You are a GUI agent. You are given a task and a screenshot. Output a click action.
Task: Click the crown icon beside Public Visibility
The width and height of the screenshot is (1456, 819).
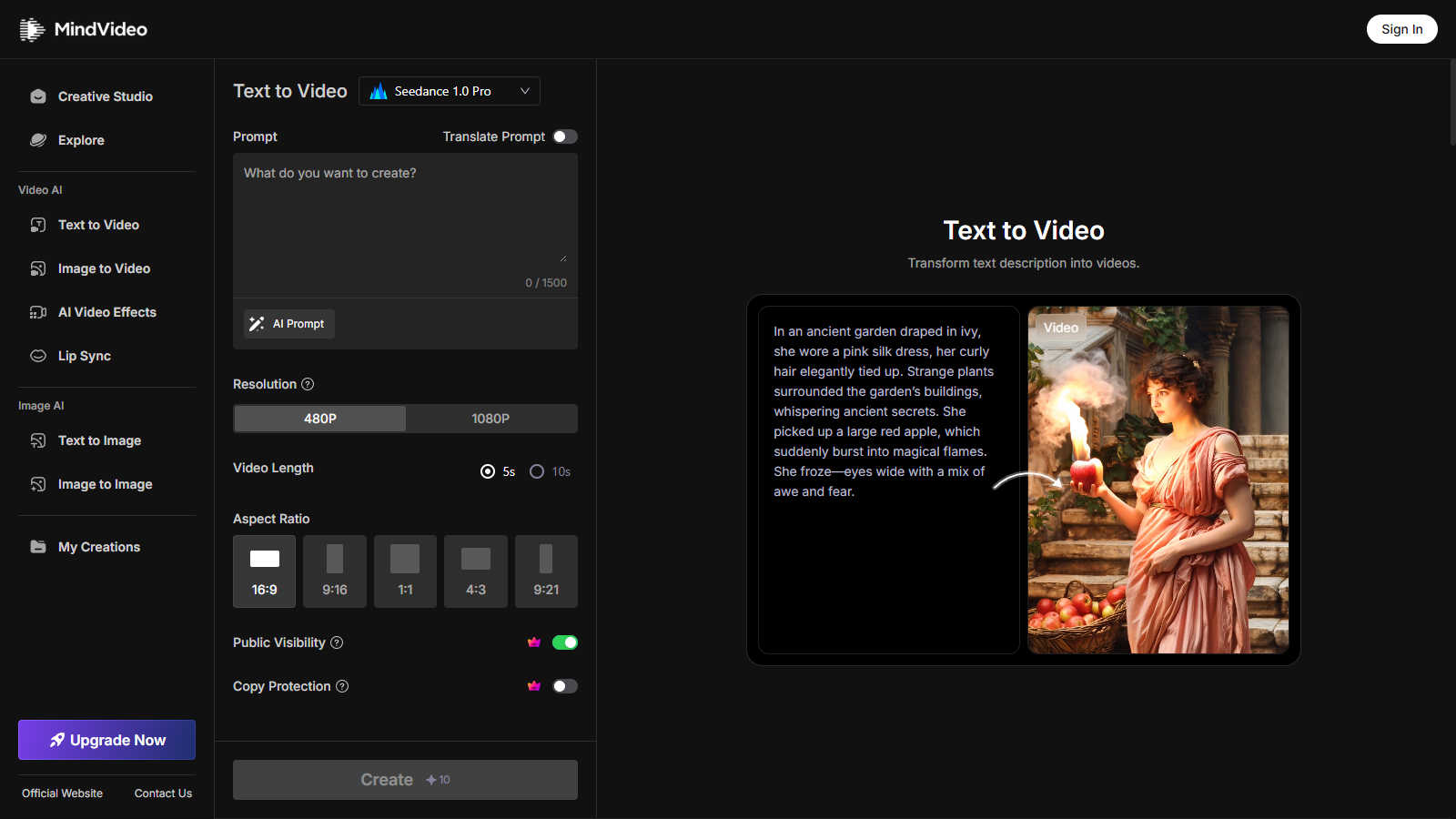[534, 642]
